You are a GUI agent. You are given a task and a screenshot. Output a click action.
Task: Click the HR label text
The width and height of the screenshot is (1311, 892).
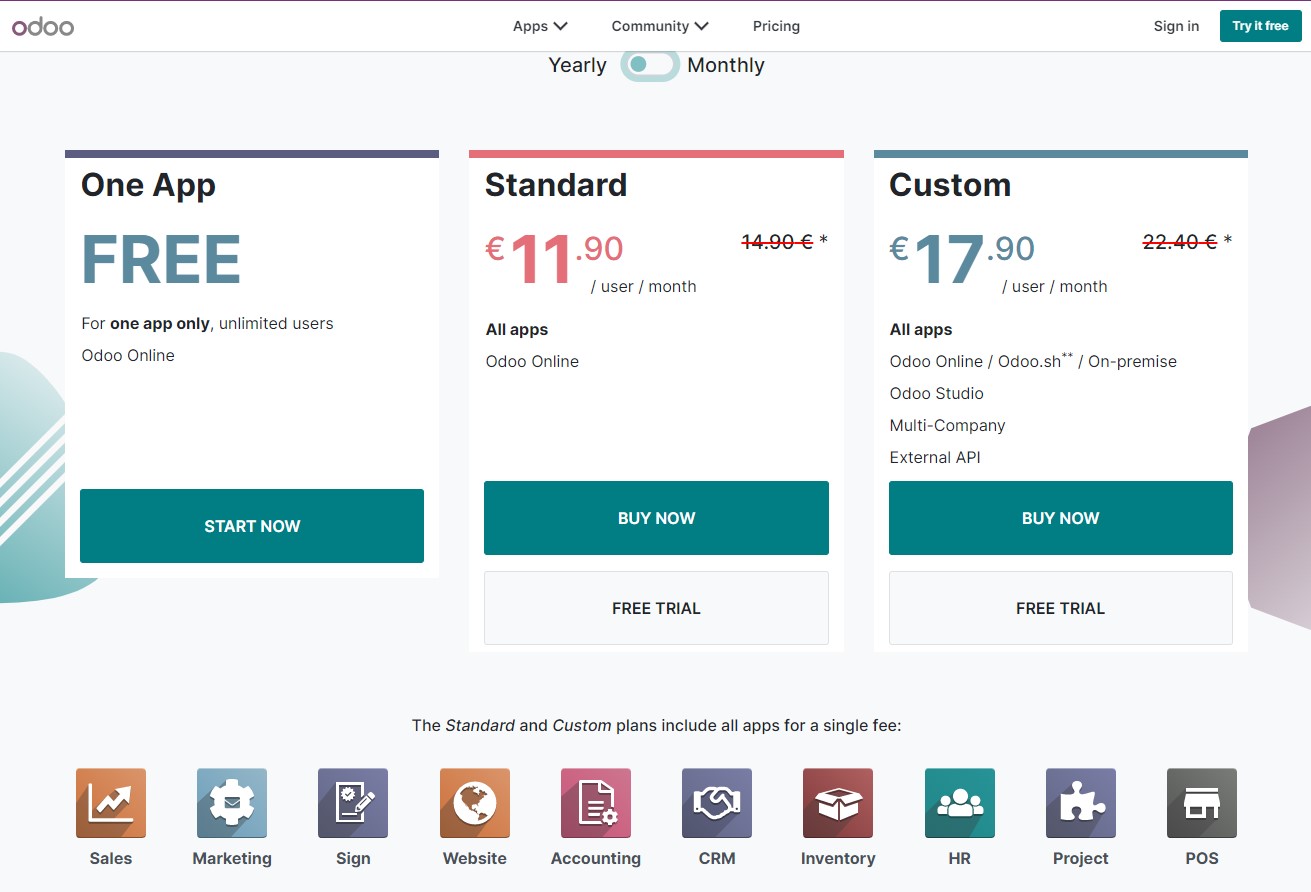coord(960,858)
